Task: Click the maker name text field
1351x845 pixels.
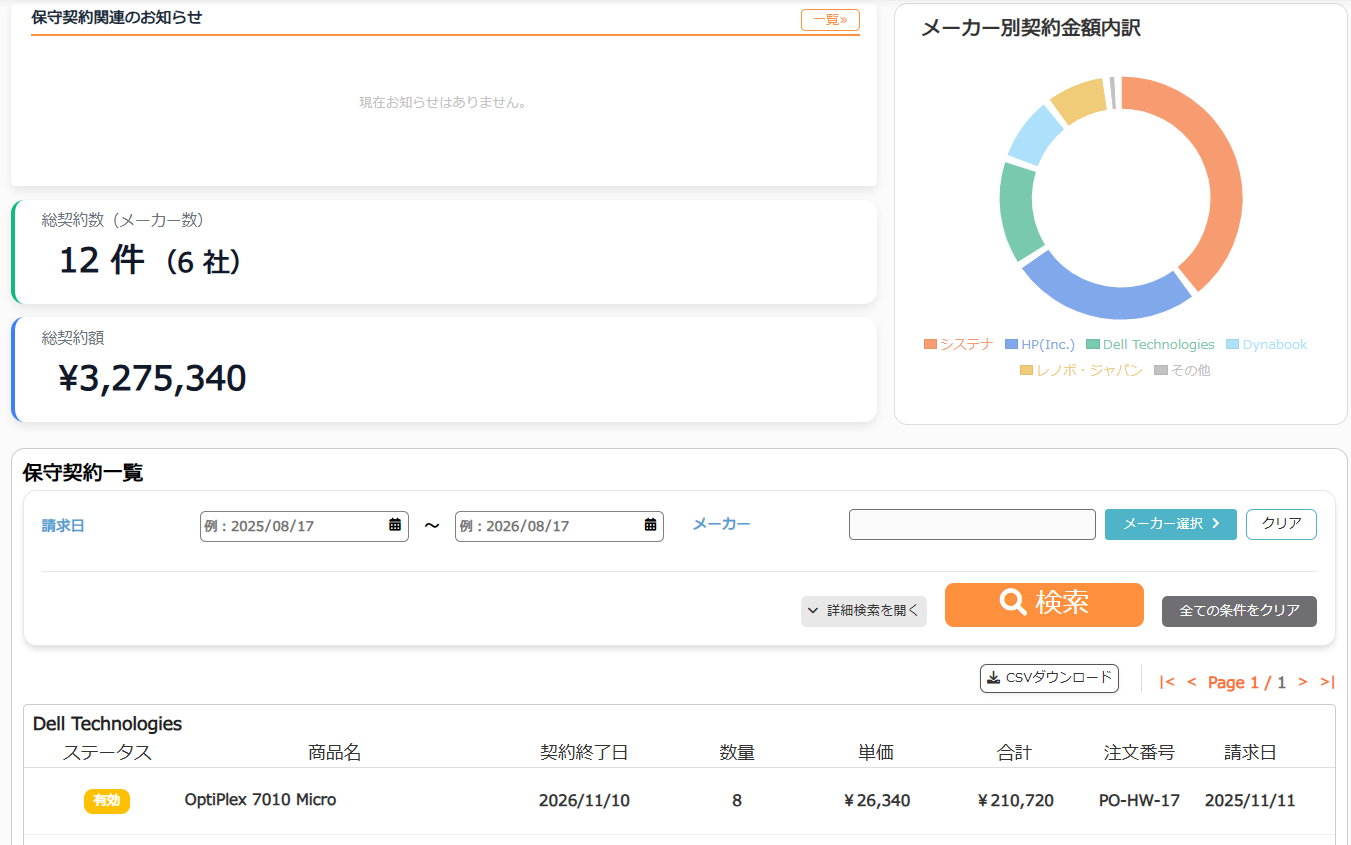Action: (972, 524)
